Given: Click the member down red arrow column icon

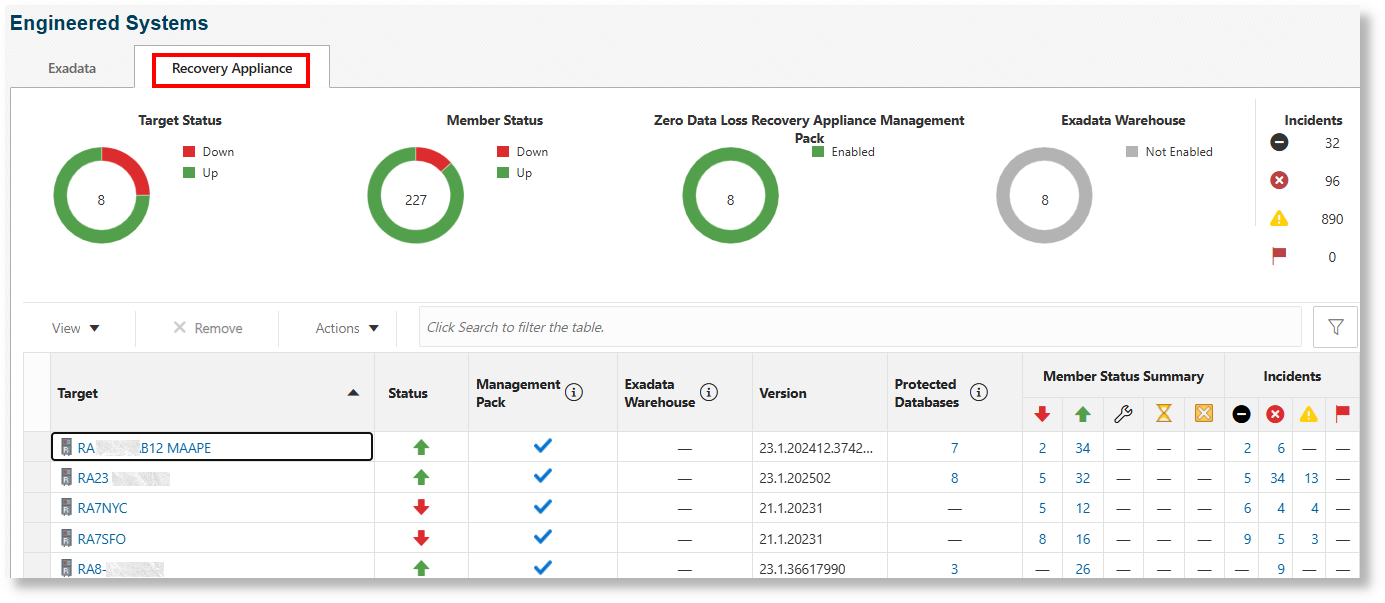Looking at the screenshot, I should pos(1042,414).
